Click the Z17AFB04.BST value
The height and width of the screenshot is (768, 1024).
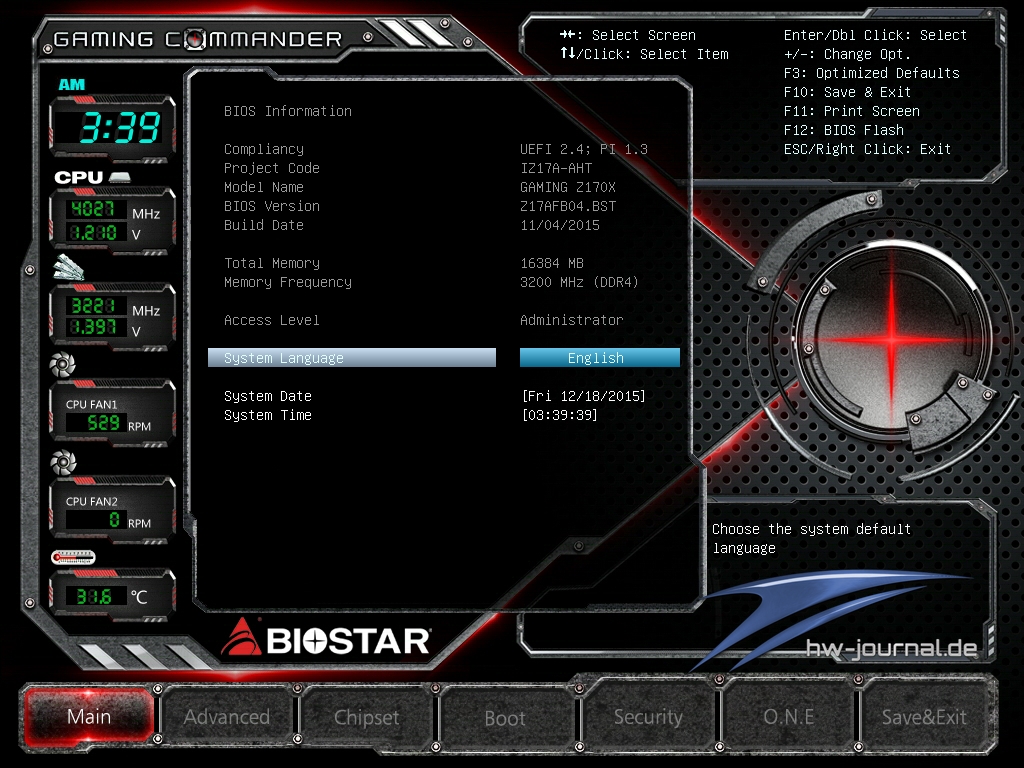click(568, 206)
